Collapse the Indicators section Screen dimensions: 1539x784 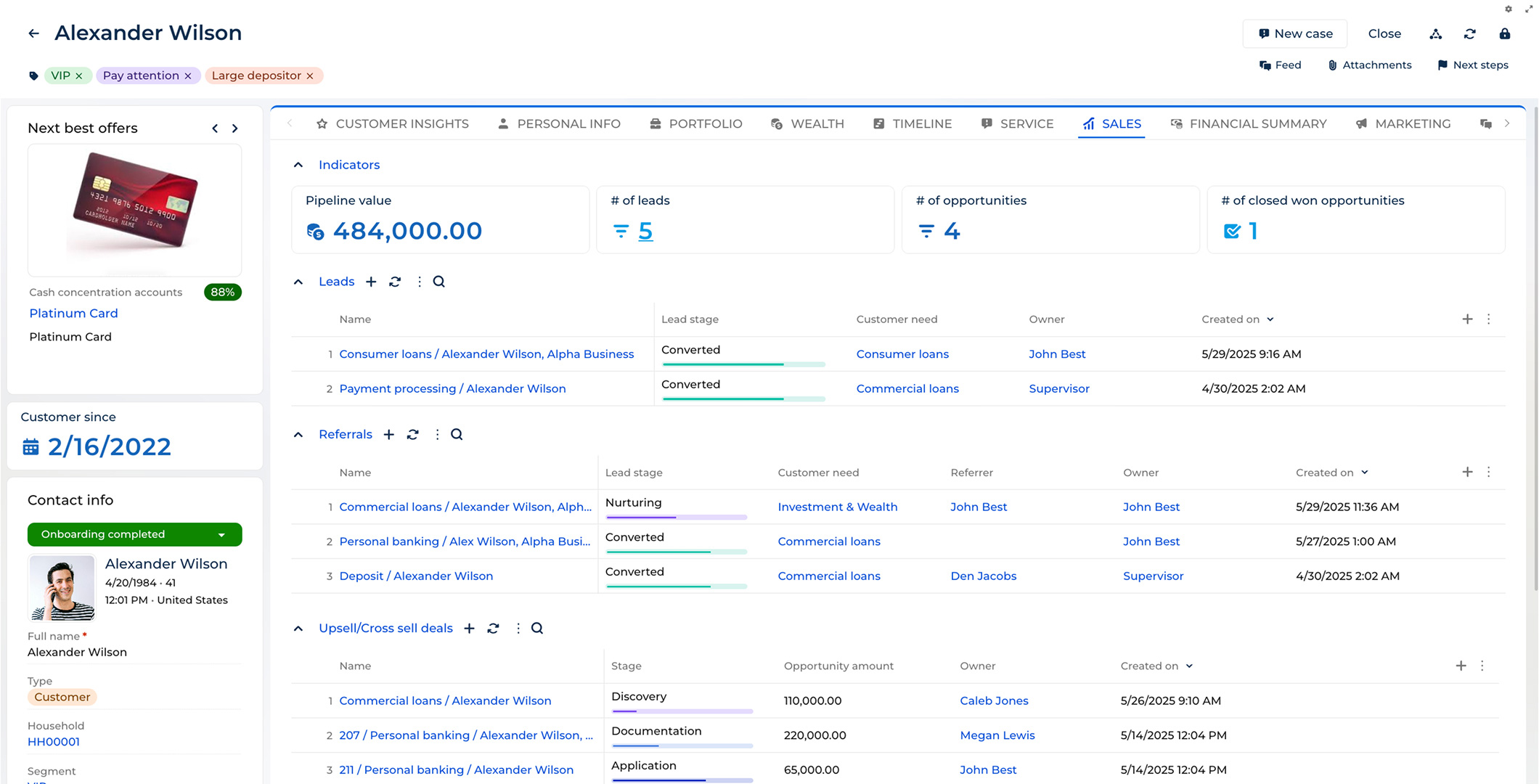coord(298,165)
